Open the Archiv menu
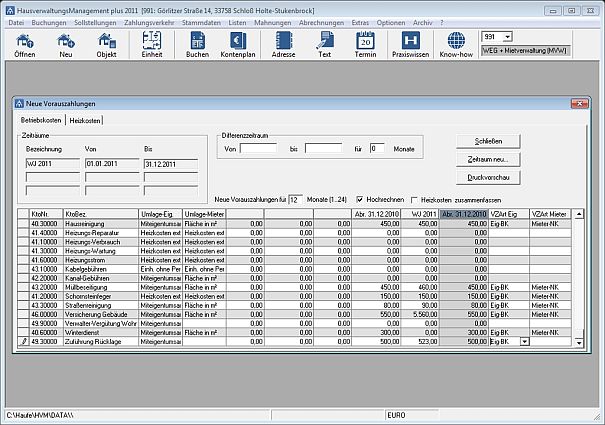This screenshot has height=425, width=605. pyautogui.click(x=422, y=23)
